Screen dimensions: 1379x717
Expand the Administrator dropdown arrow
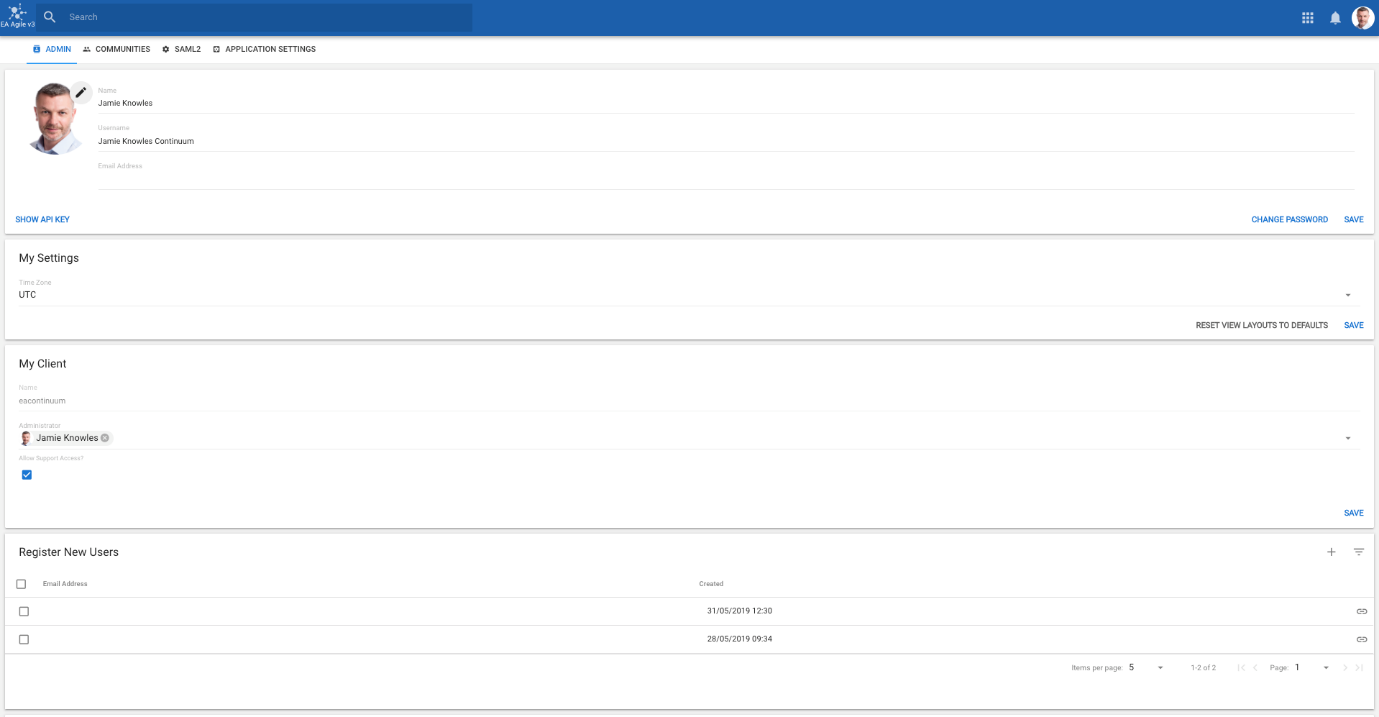tap(1348, 438)
